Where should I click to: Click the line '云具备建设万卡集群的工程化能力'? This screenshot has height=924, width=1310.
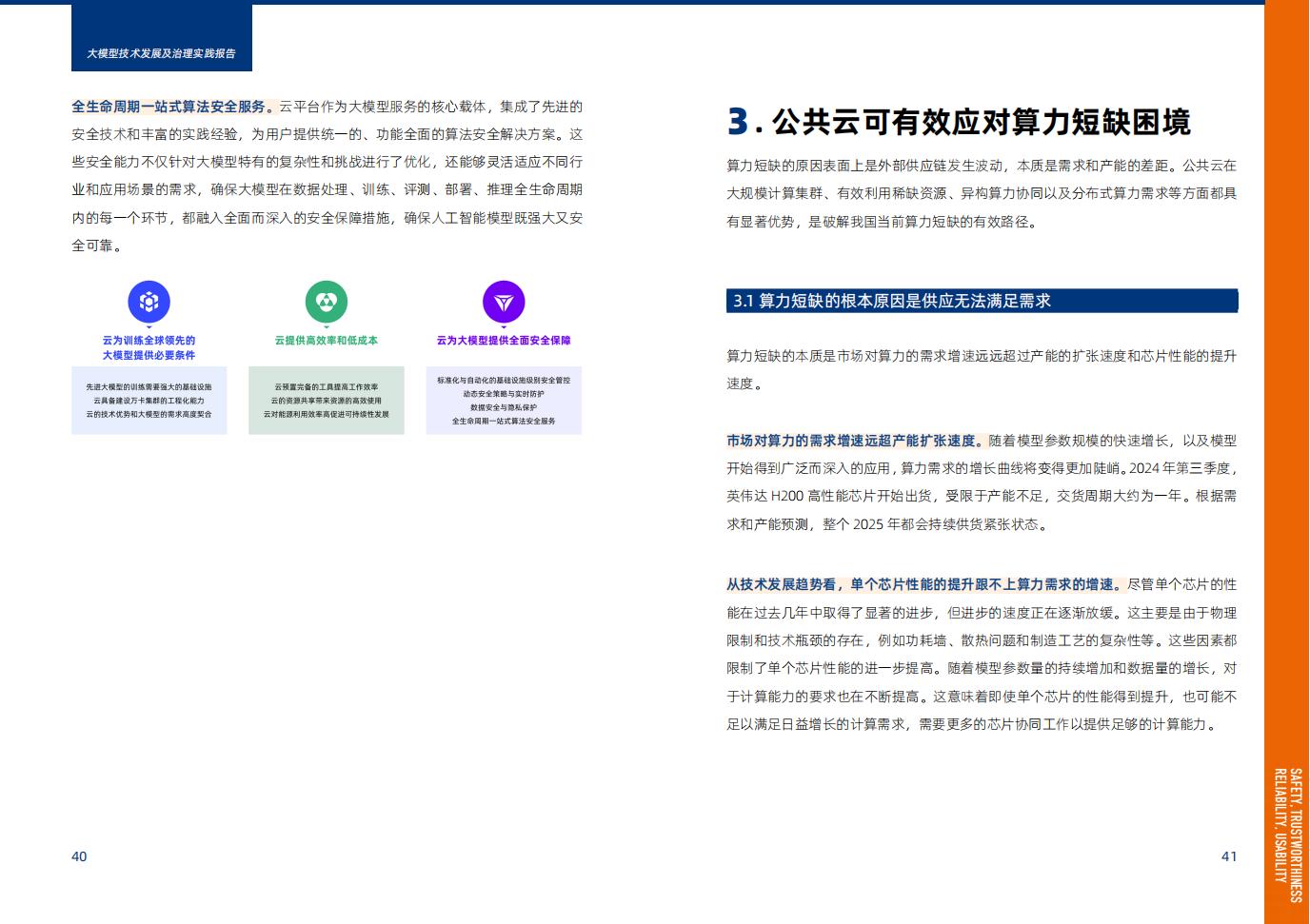coord(149,401)
